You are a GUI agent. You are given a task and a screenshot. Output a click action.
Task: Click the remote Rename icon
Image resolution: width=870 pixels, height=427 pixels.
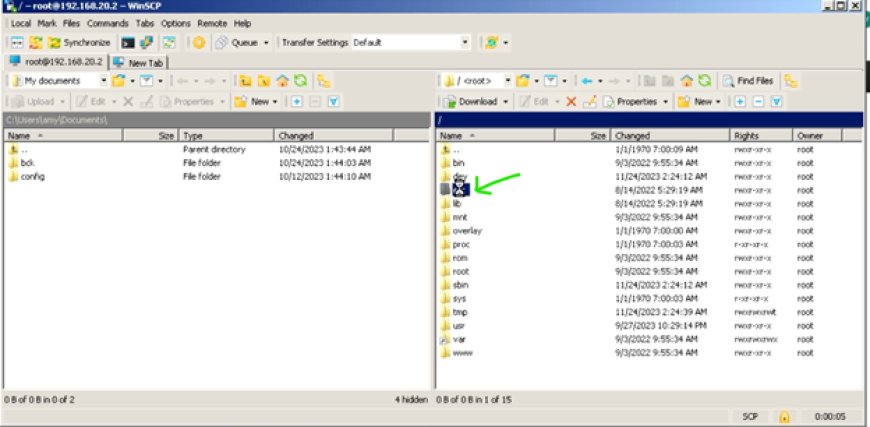590,101
